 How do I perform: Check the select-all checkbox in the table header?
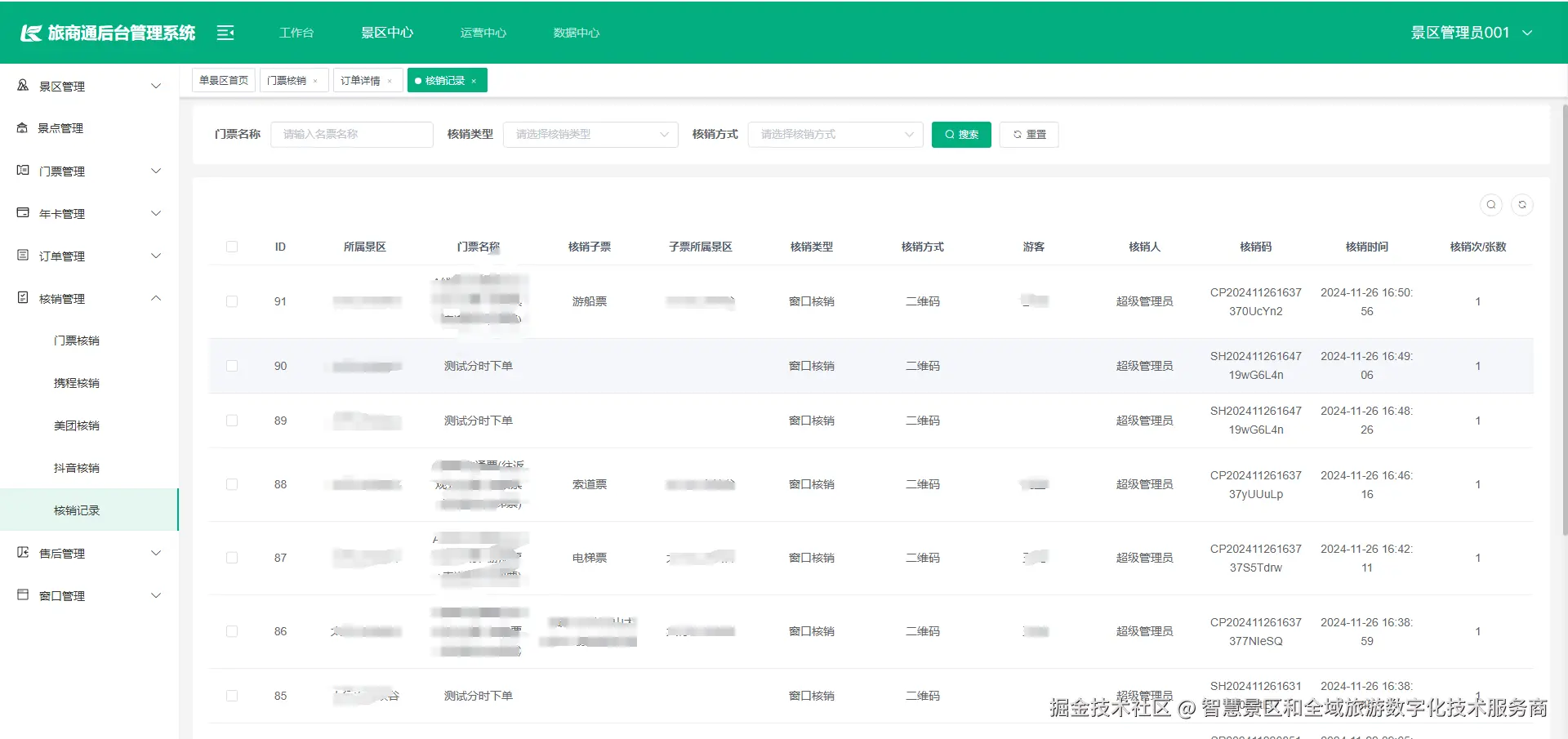(x=232, y=247)
